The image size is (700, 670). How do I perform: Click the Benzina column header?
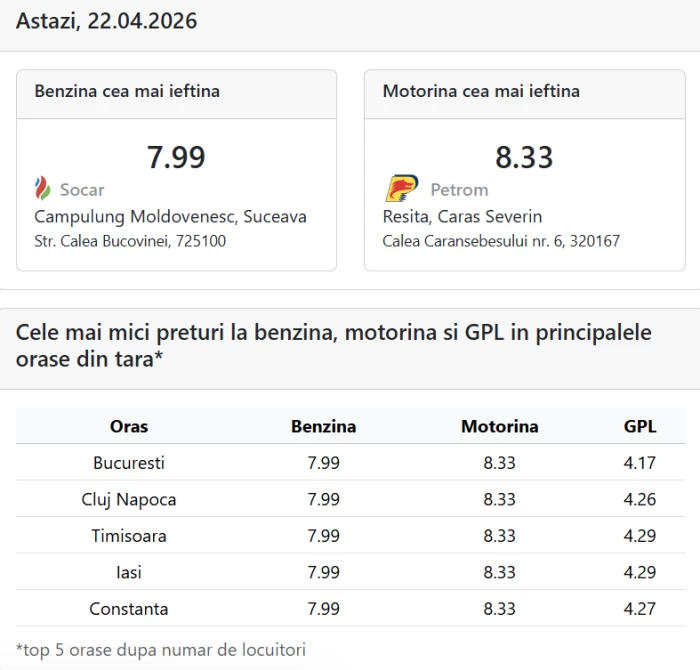pyautogui.click(x=323, y=426)
